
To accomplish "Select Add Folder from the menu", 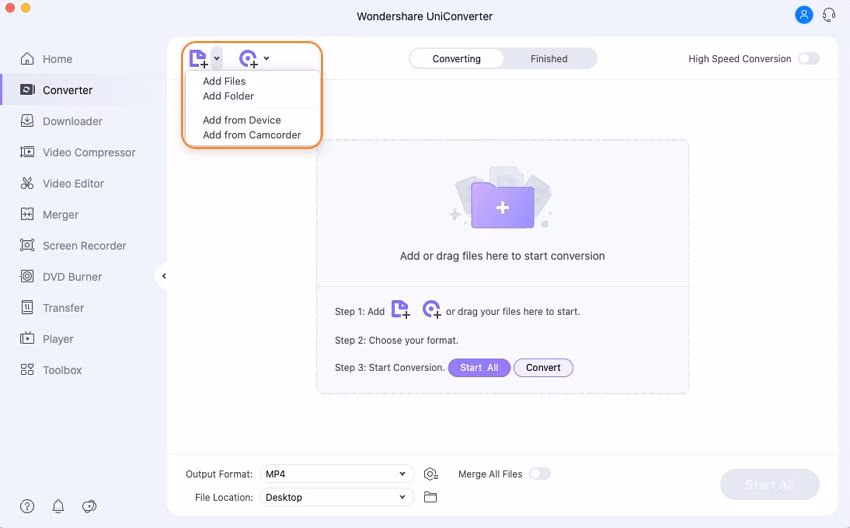I will click(228, 96).
